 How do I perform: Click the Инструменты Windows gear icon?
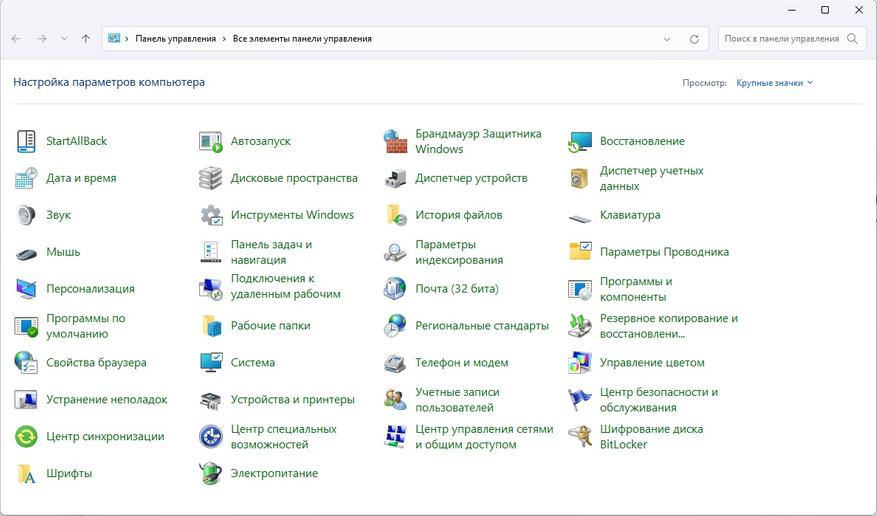coord(211,215)
